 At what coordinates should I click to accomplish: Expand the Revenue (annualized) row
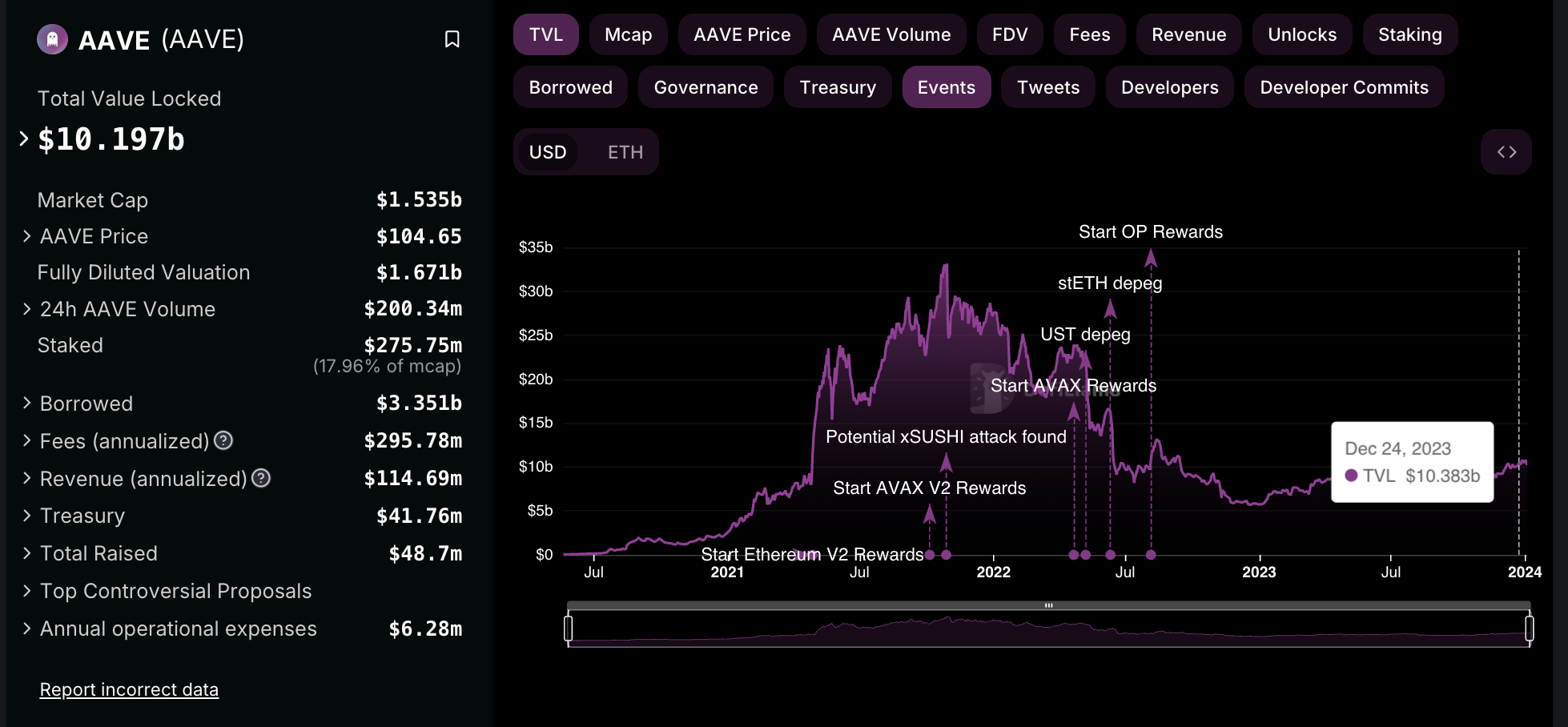point(27,478)
